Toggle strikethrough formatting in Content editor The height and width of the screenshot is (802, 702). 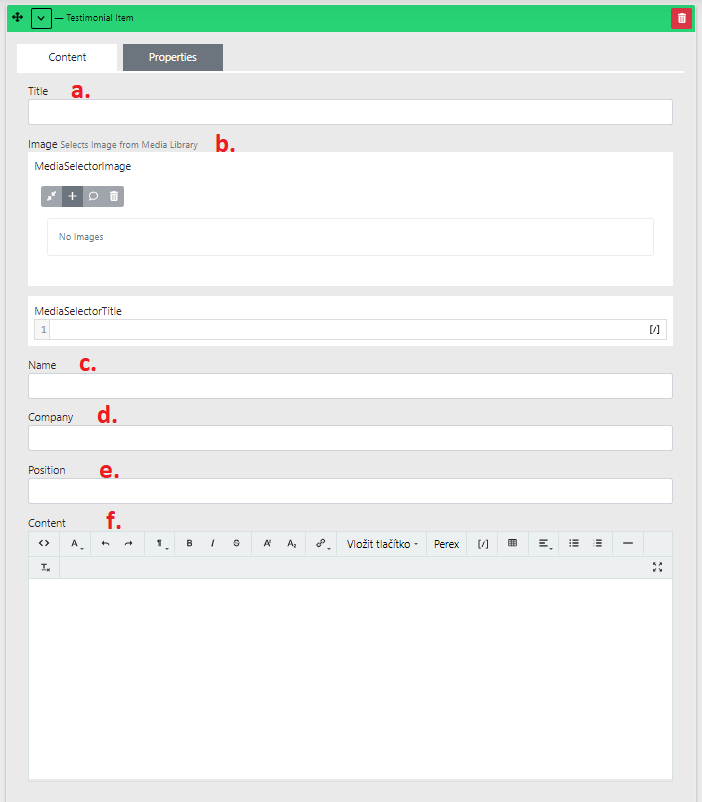coord(236,543)
